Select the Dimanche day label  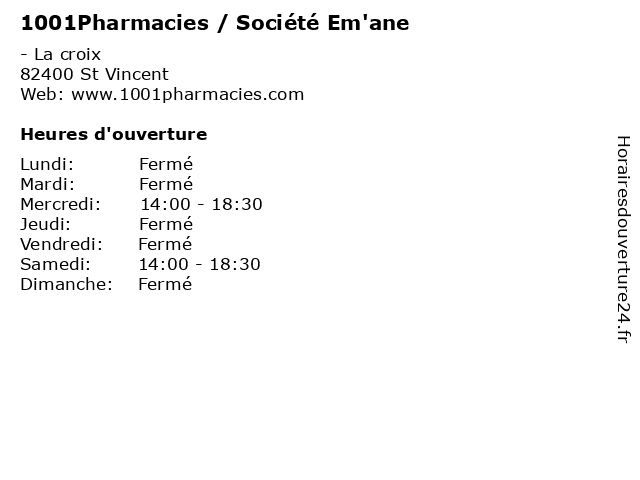point(65,284)
